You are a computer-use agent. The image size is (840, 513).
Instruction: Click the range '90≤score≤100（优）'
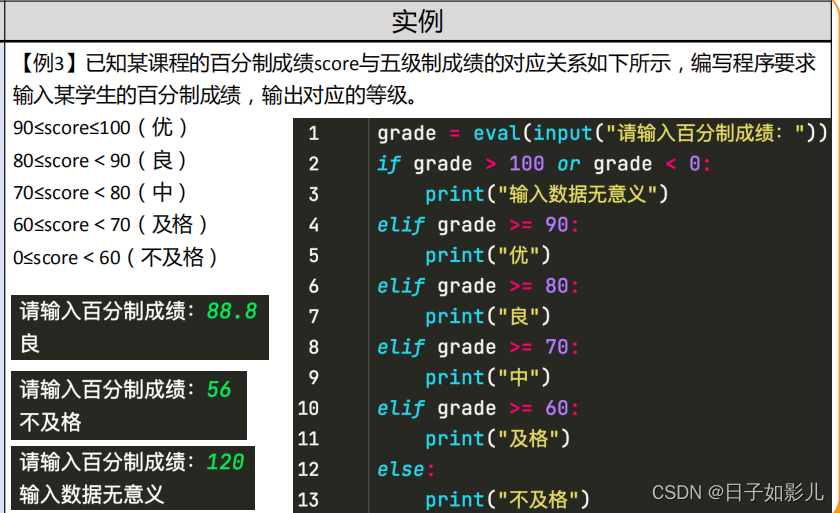pyautogui.click(x=102, y=128)
